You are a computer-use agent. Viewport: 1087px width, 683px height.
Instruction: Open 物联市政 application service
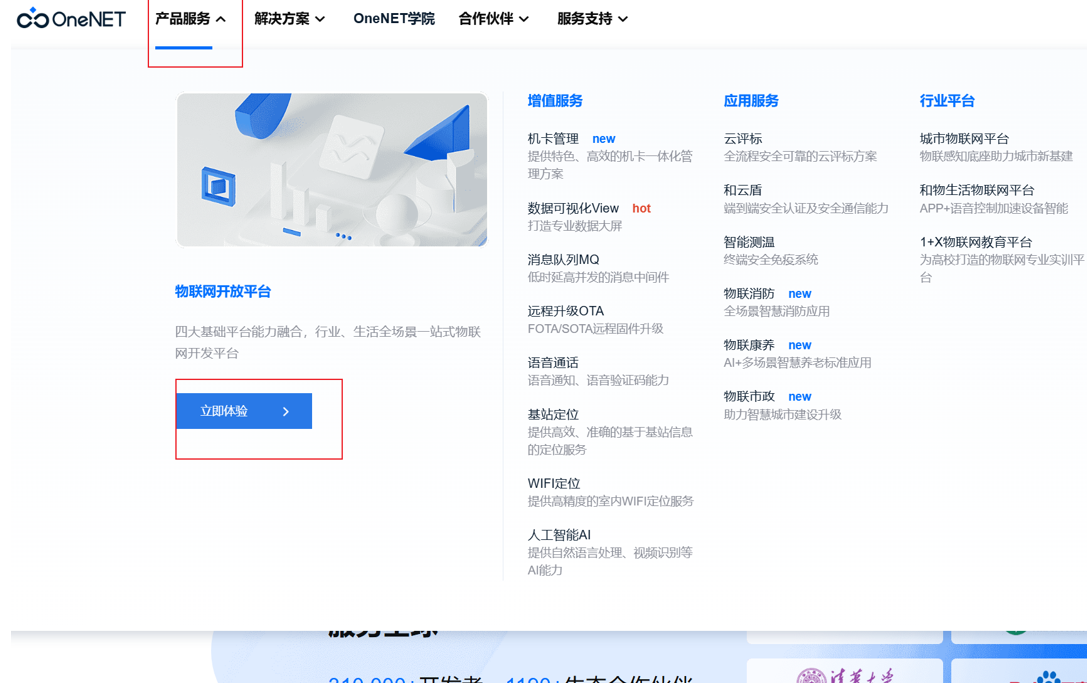749,396
